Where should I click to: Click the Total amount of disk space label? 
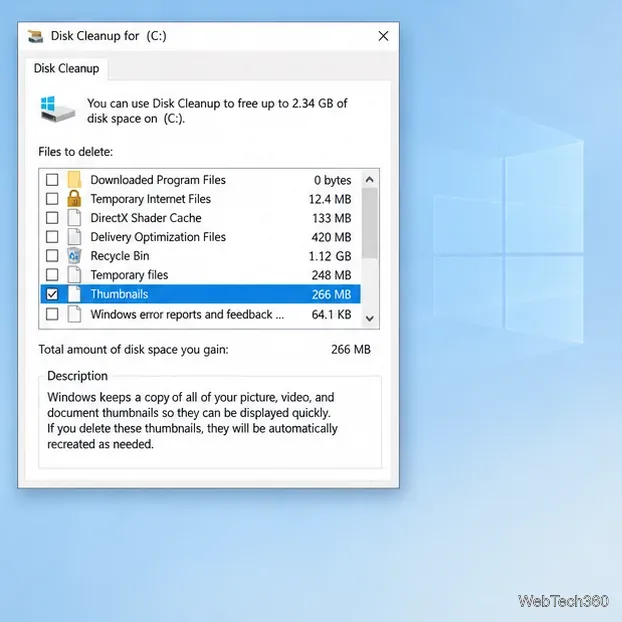133,349
